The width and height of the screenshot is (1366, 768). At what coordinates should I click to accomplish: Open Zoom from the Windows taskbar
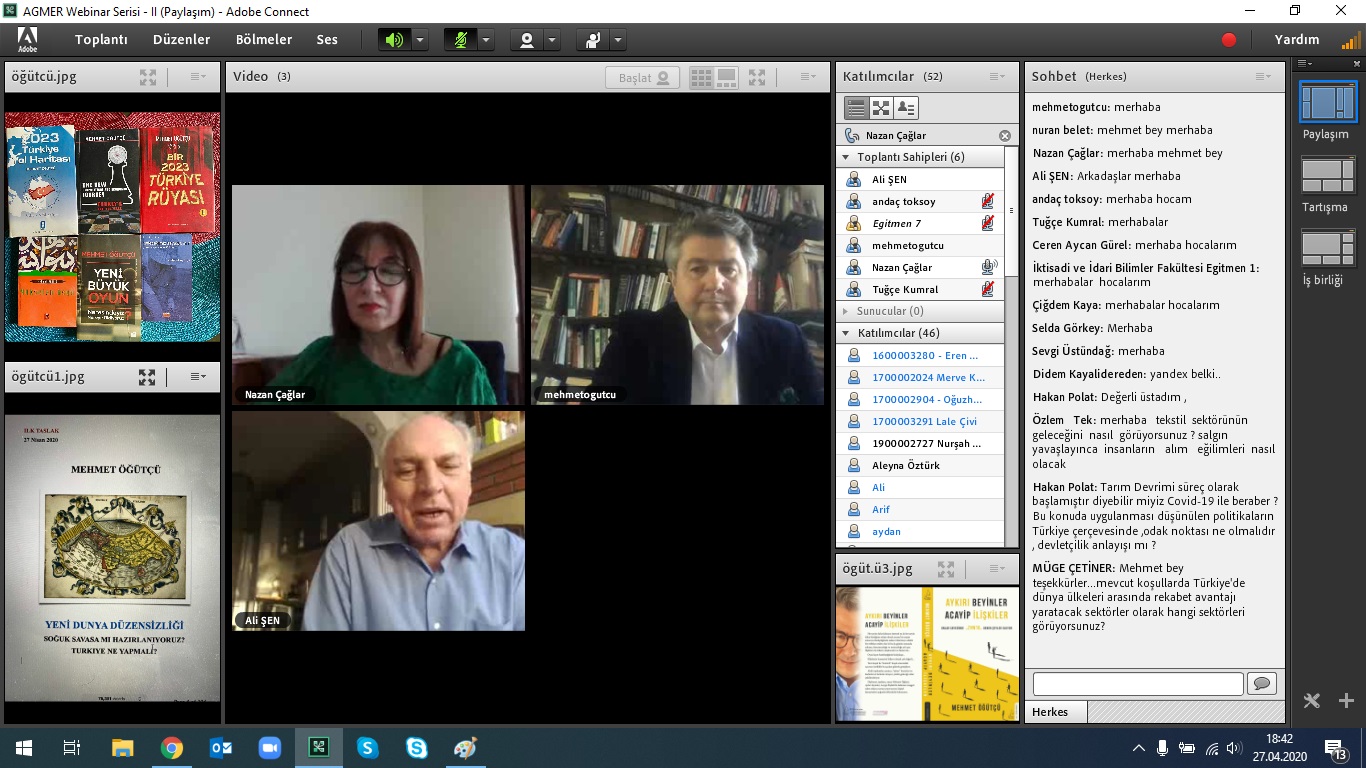(270, 748)
